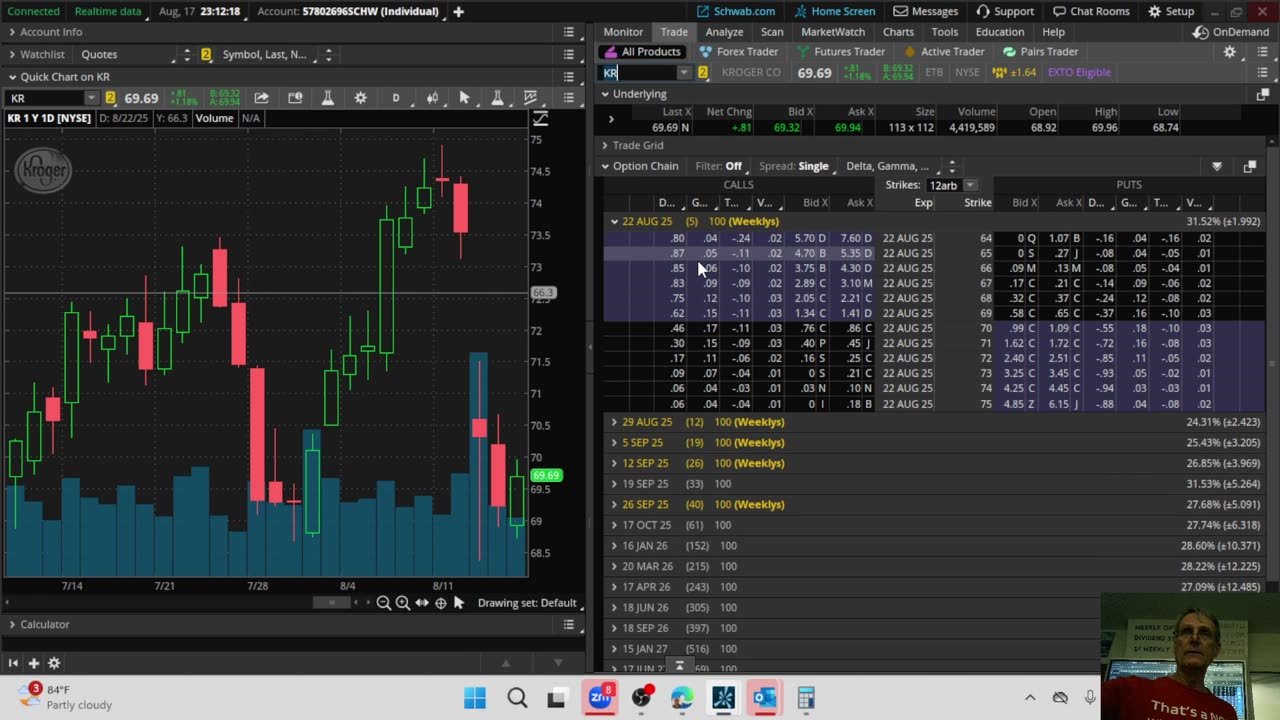
Task: Select the pointer drawing tool in chart toolbar
Action: point(464,98)
